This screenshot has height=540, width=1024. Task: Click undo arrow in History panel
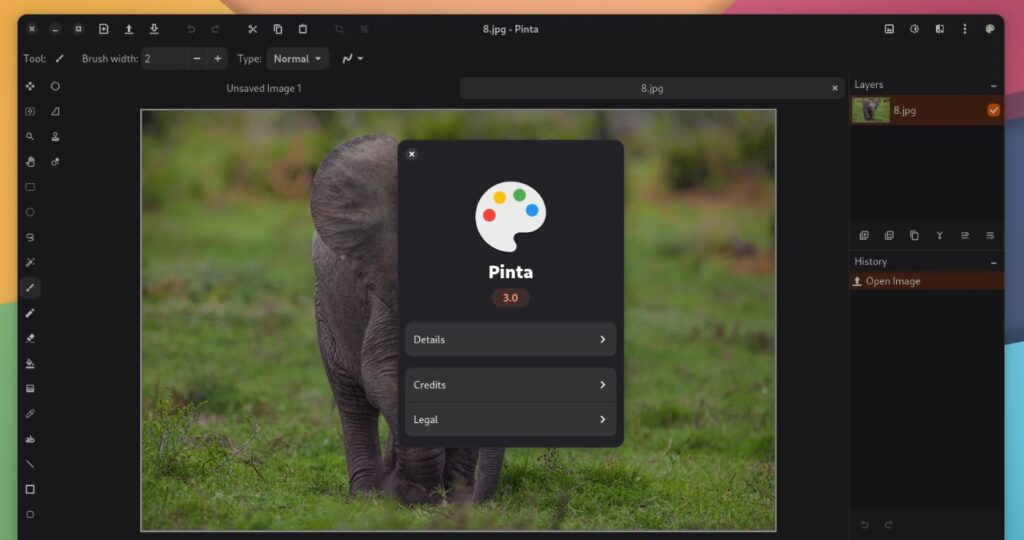(x=865, y=524)
